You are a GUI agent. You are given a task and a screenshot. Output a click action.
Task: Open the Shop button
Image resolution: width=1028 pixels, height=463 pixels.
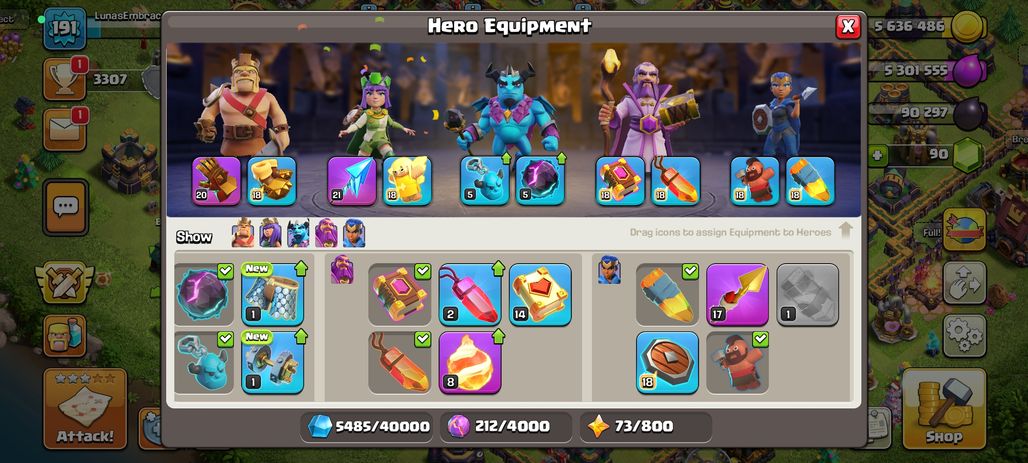point(944,409)
